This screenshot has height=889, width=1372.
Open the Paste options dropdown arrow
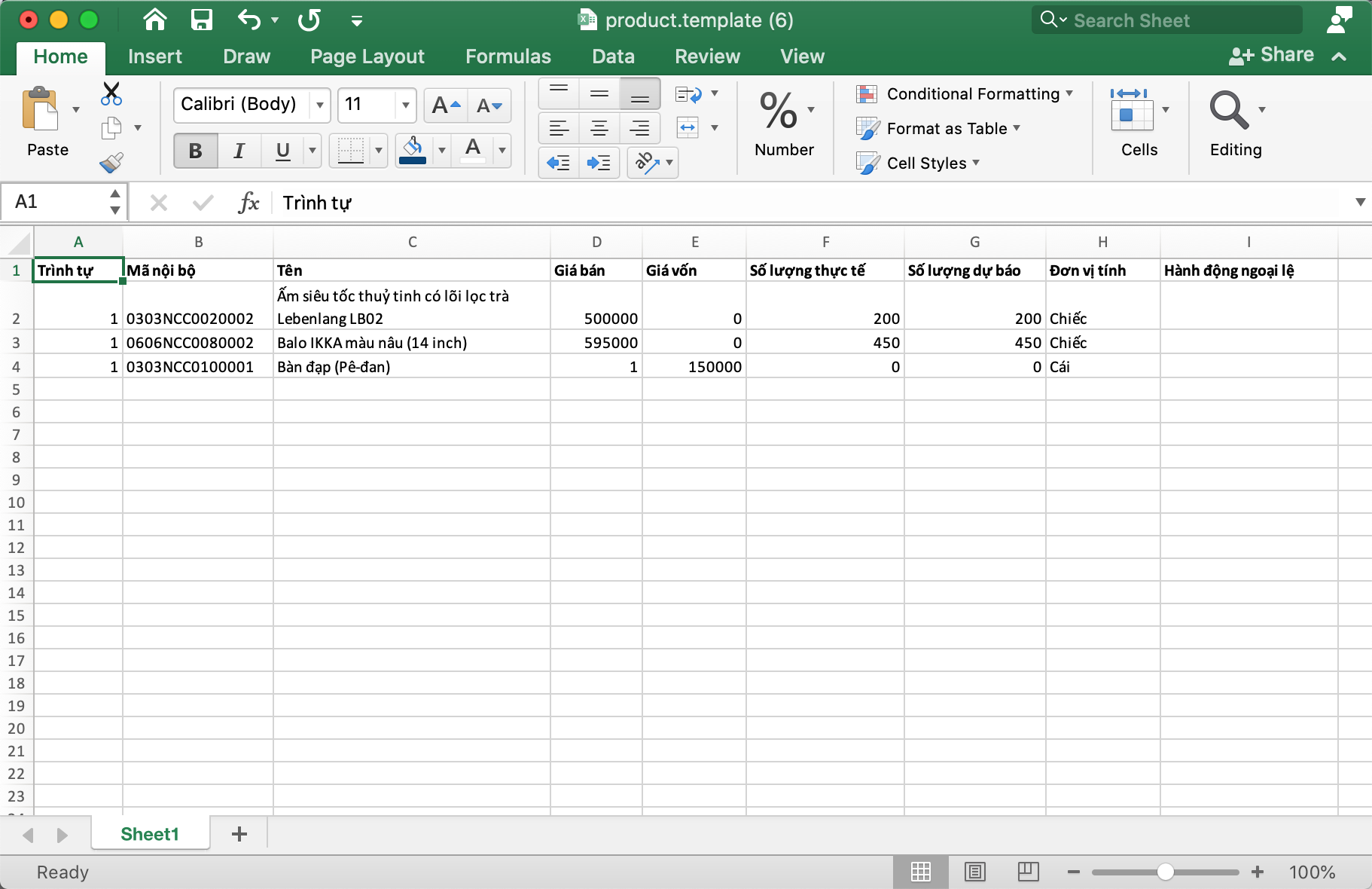pyautogui.click(x=76, y=110)
